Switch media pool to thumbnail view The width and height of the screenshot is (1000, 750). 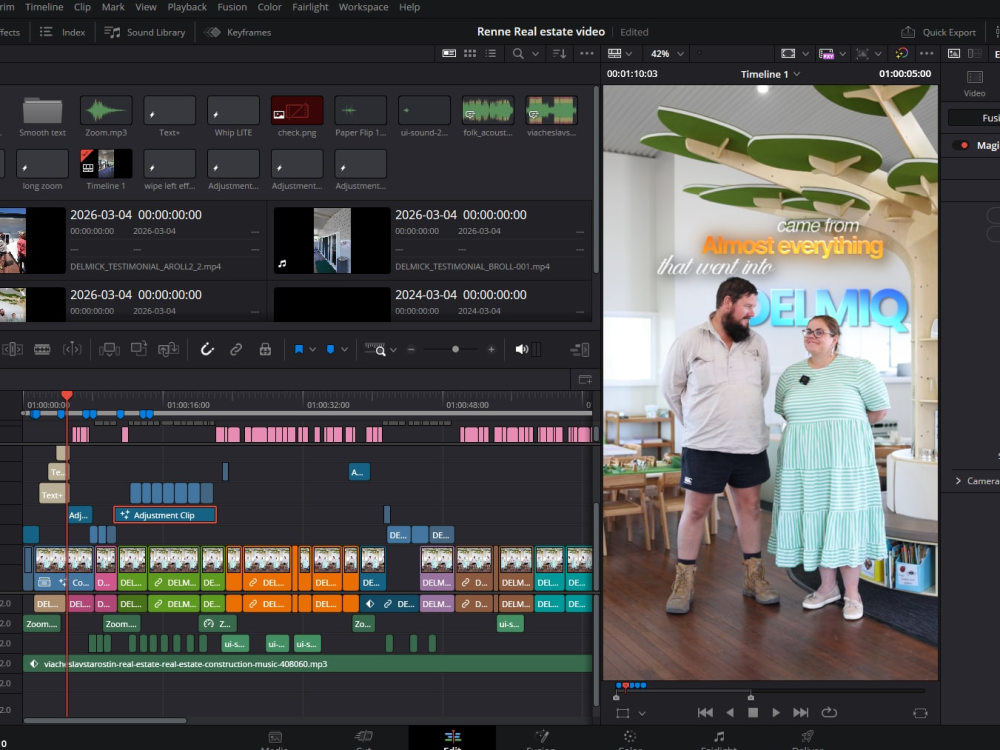point(470,54)
